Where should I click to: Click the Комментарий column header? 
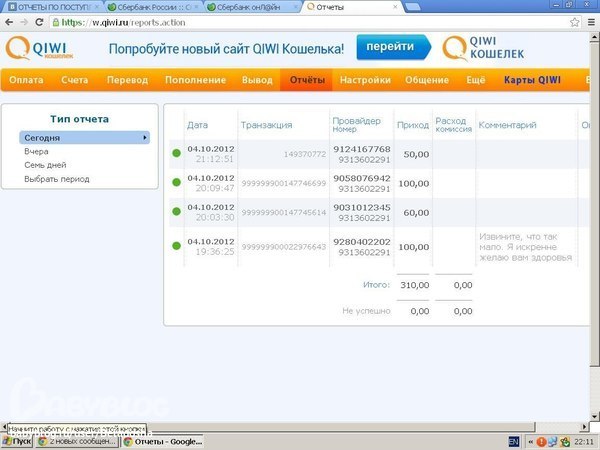click(507, 125)
